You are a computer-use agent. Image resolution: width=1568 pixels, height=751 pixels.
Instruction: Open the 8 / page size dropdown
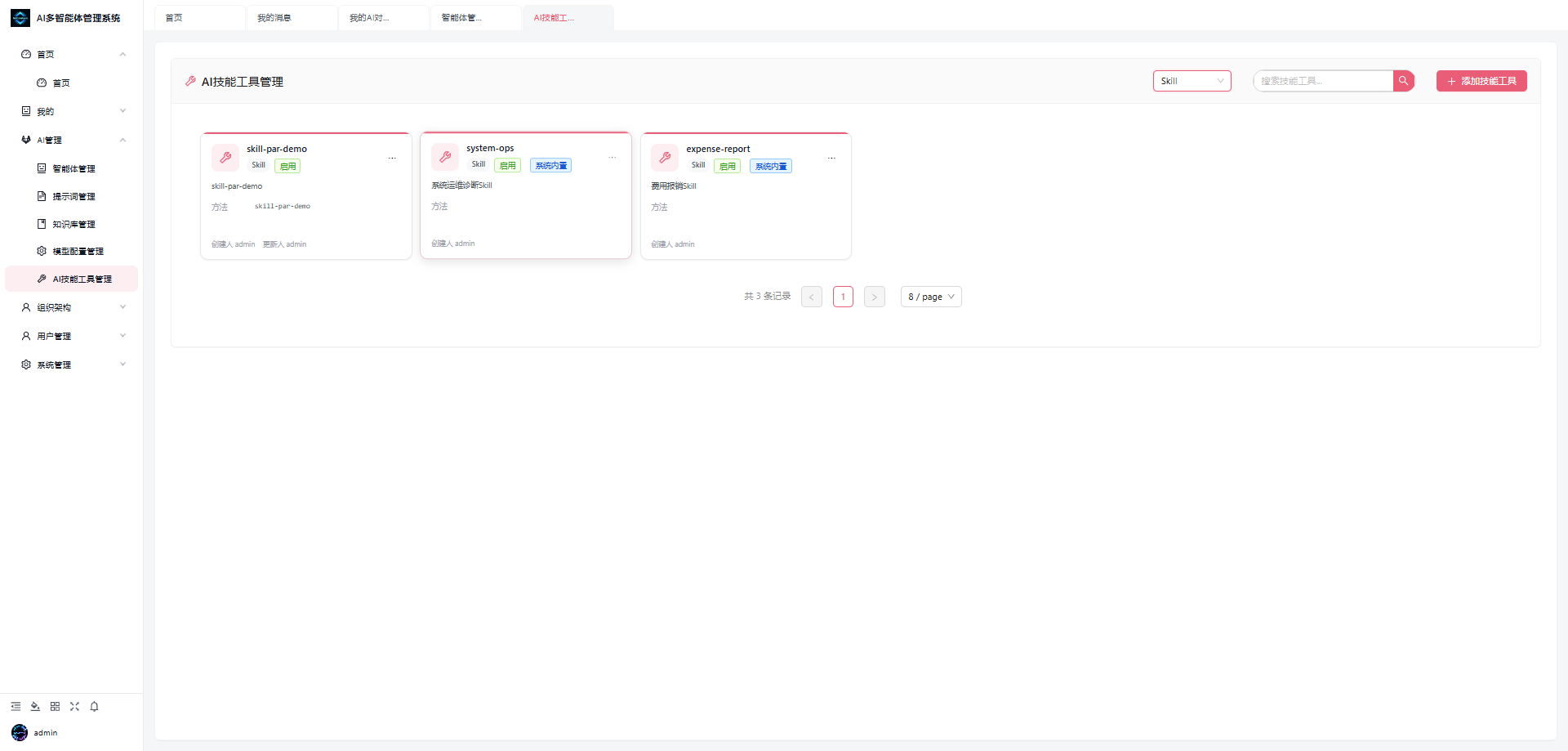(x=931, y=297)
